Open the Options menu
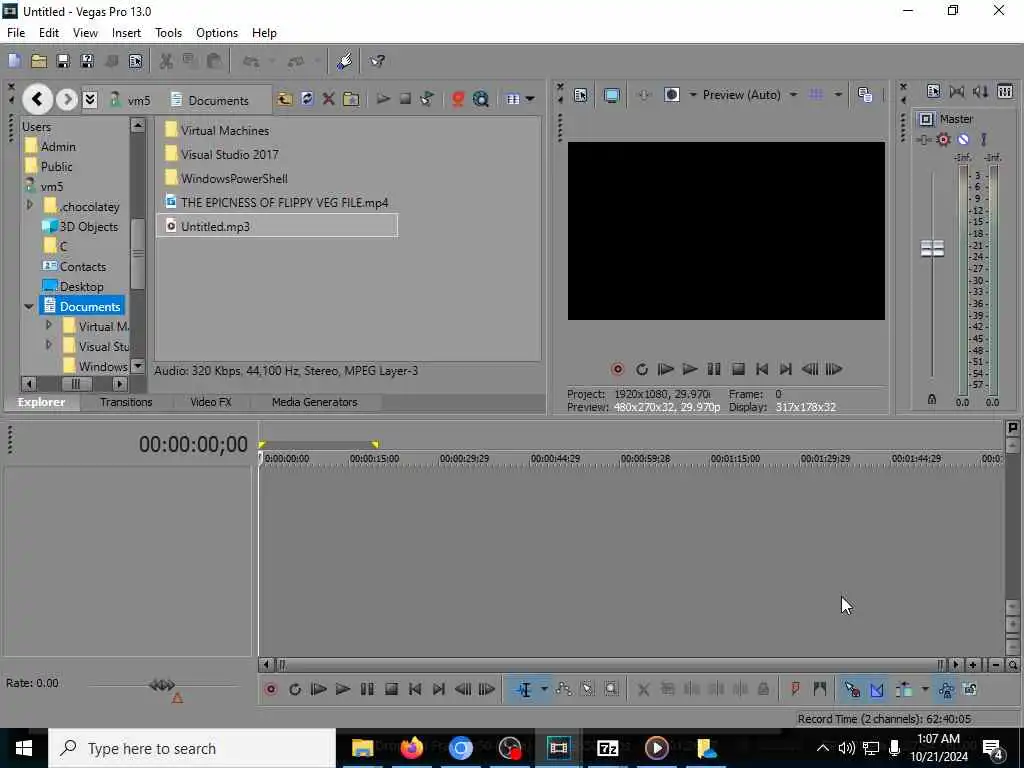The width and height of the screenshot is (1024, 768). tap(217, 33)
